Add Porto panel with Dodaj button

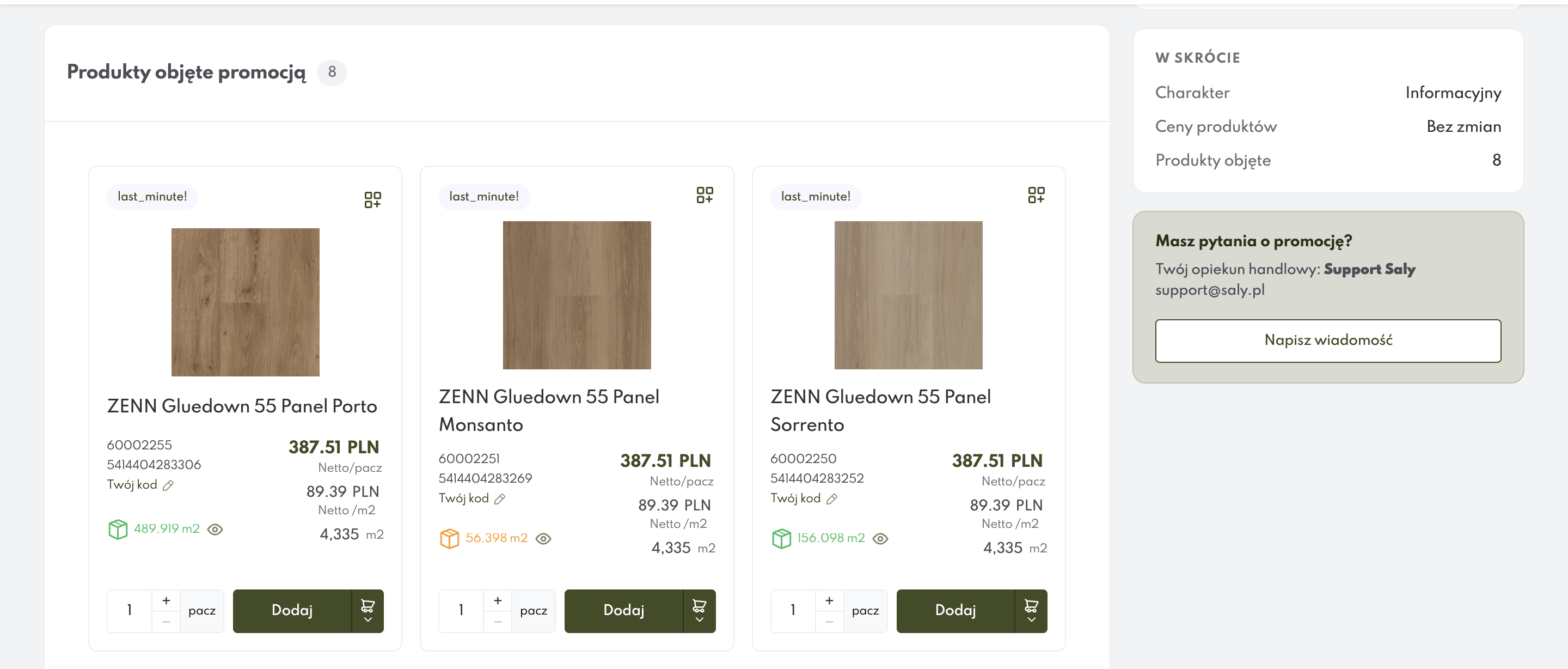click(292, 611)
